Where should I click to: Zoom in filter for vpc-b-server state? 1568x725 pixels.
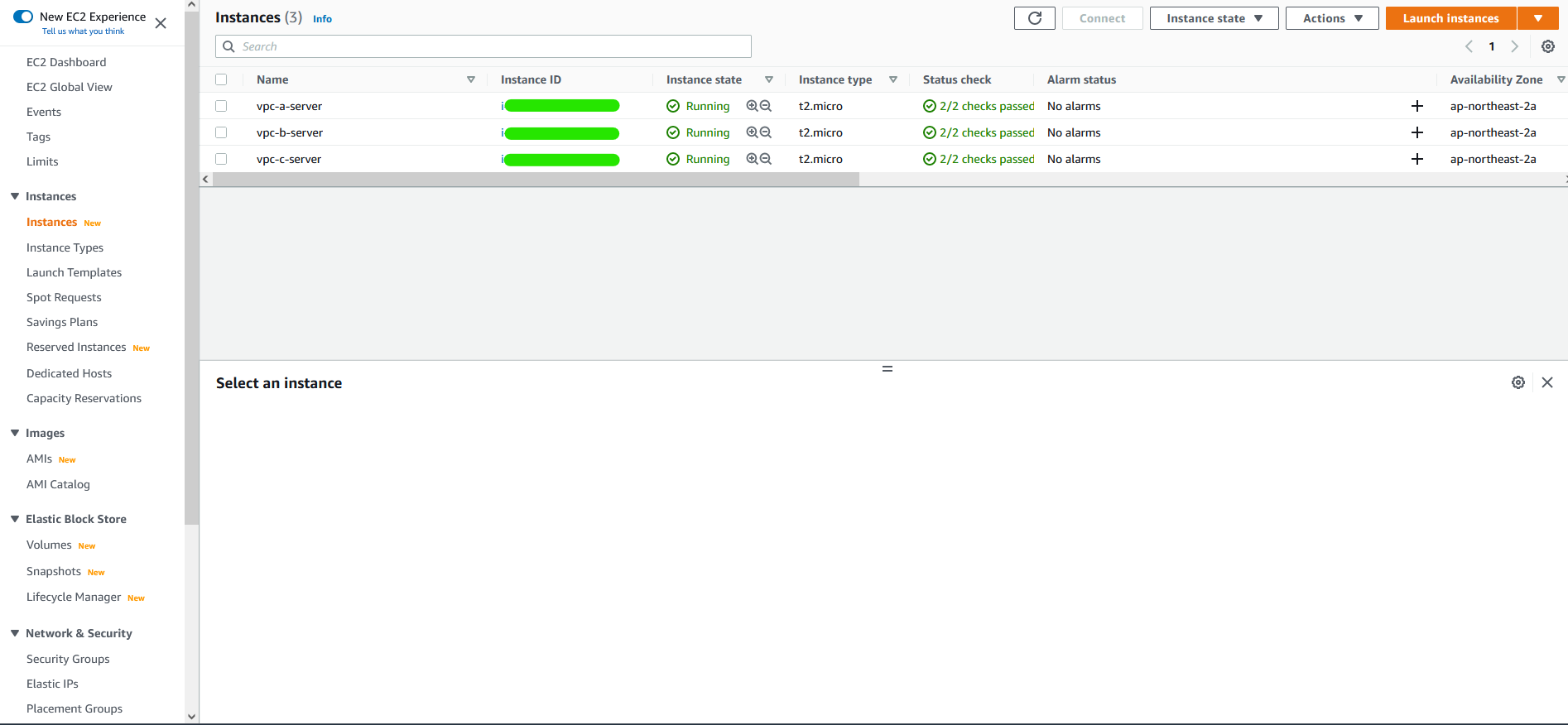tap(752, 132)
